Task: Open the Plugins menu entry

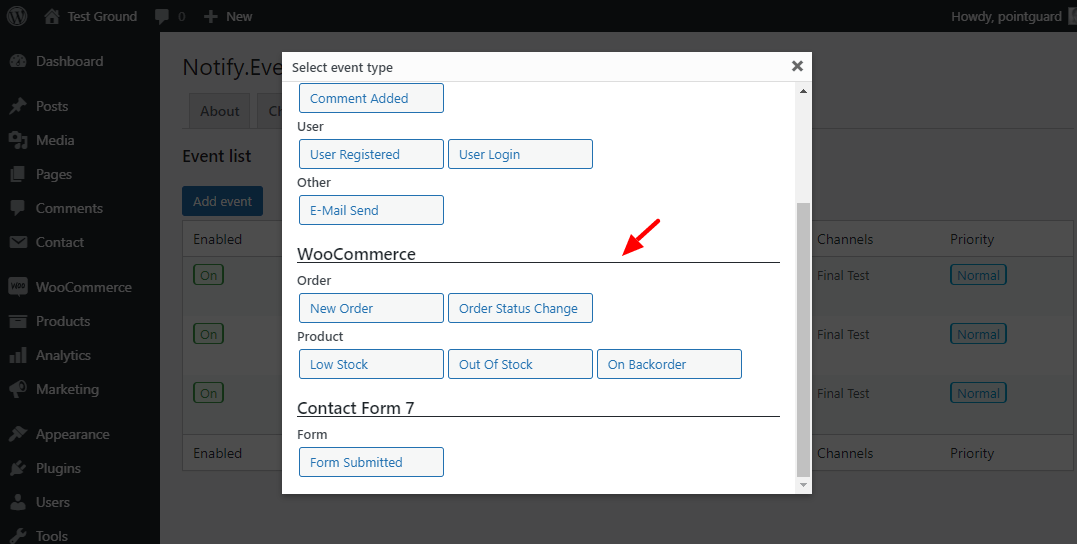Action: coord(58,468)
